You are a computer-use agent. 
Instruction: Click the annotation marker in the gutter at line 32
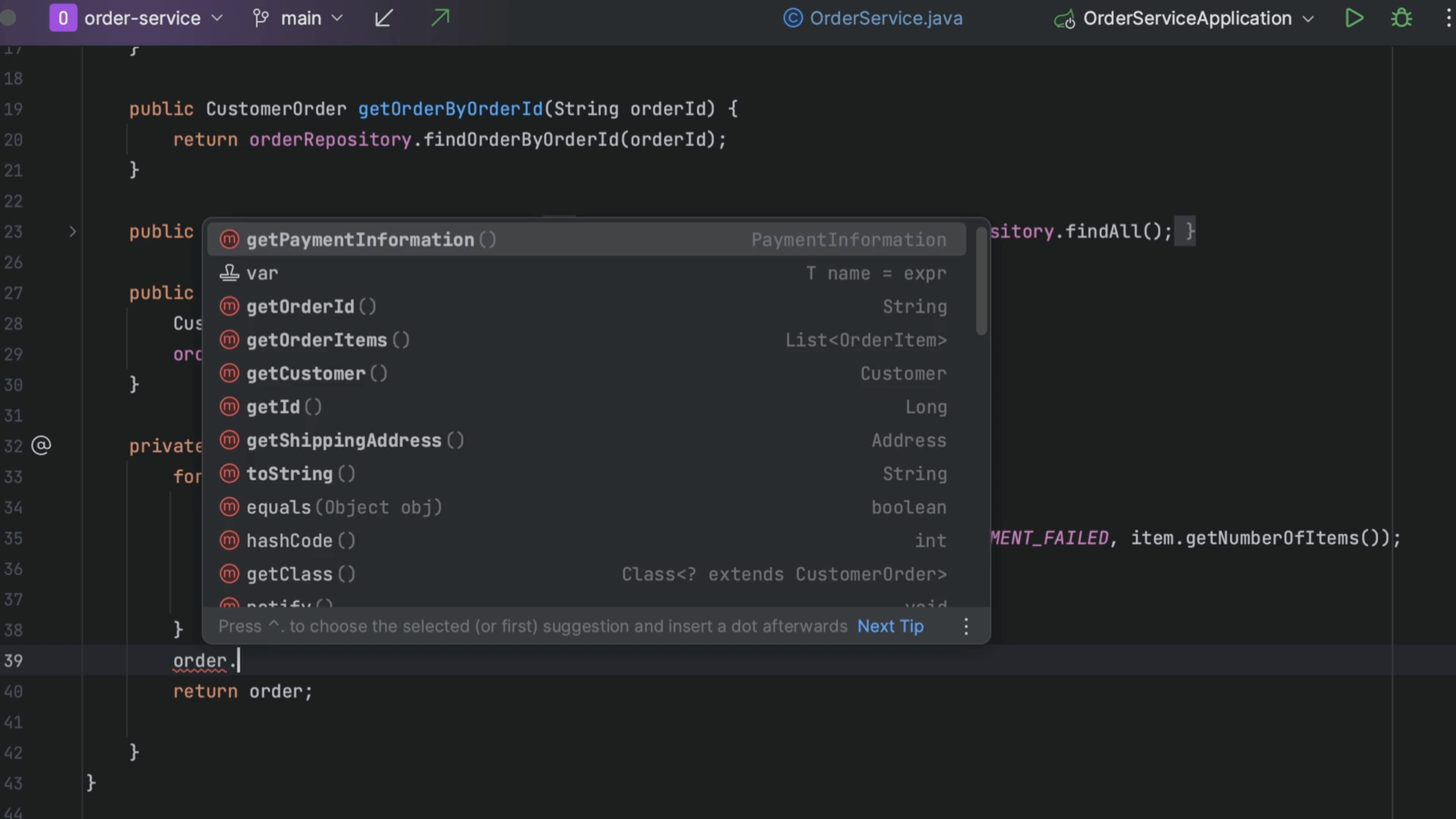[x=41, y=446]
